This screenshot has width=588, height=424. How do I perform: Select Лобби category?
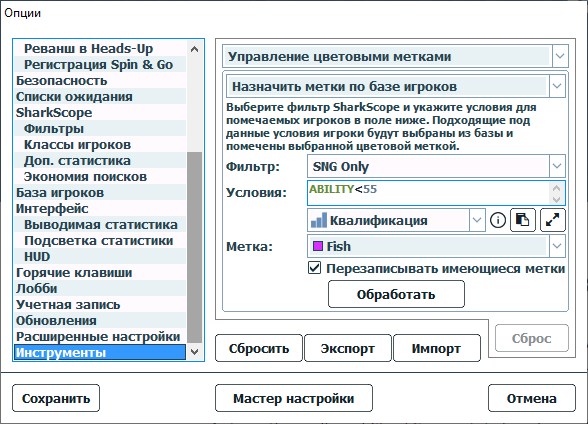tap(100, 289)
